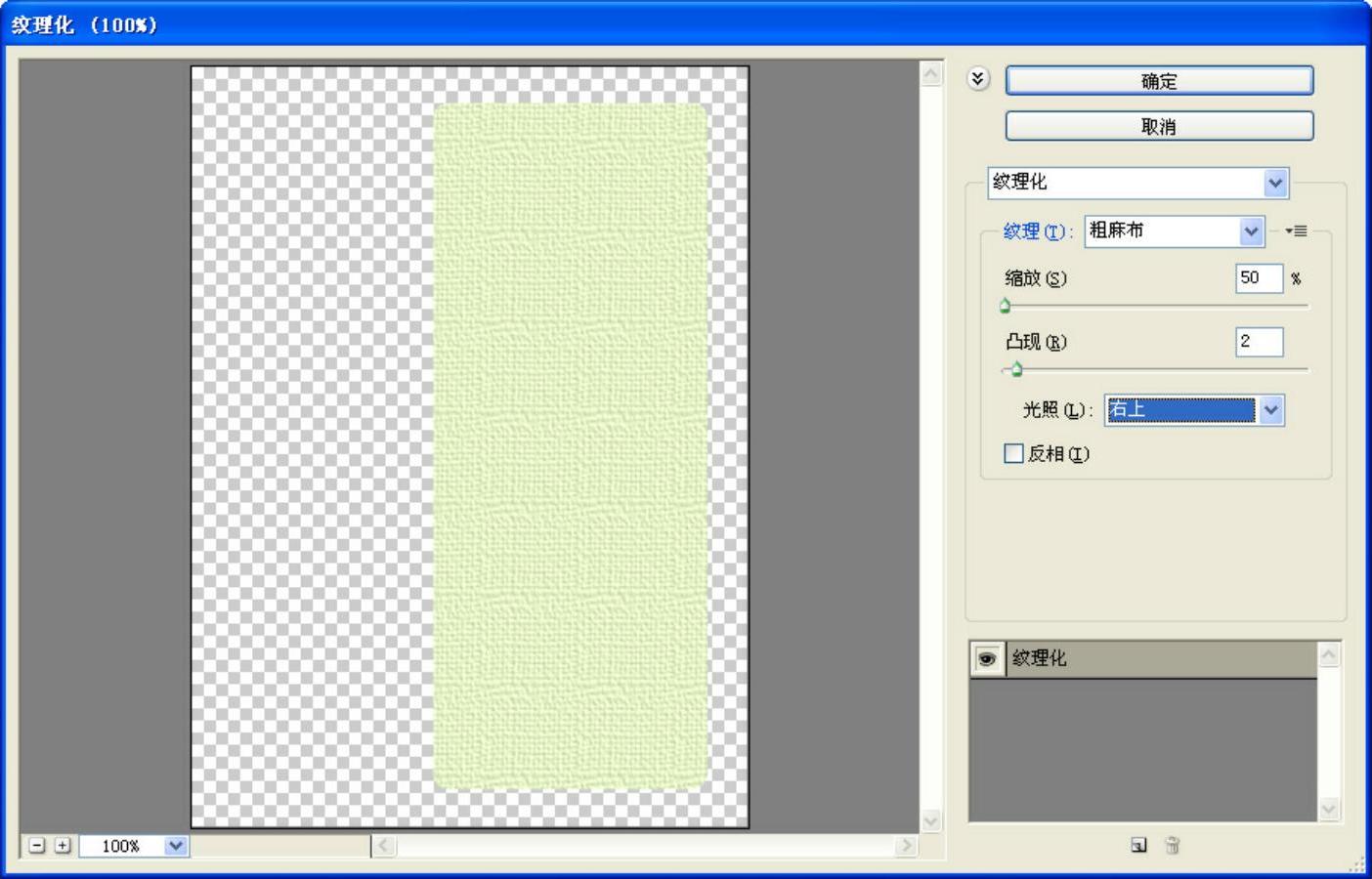1372x879 pixels.
Task: Open the texture load flyout menu icon
Action: (1297, 231)
